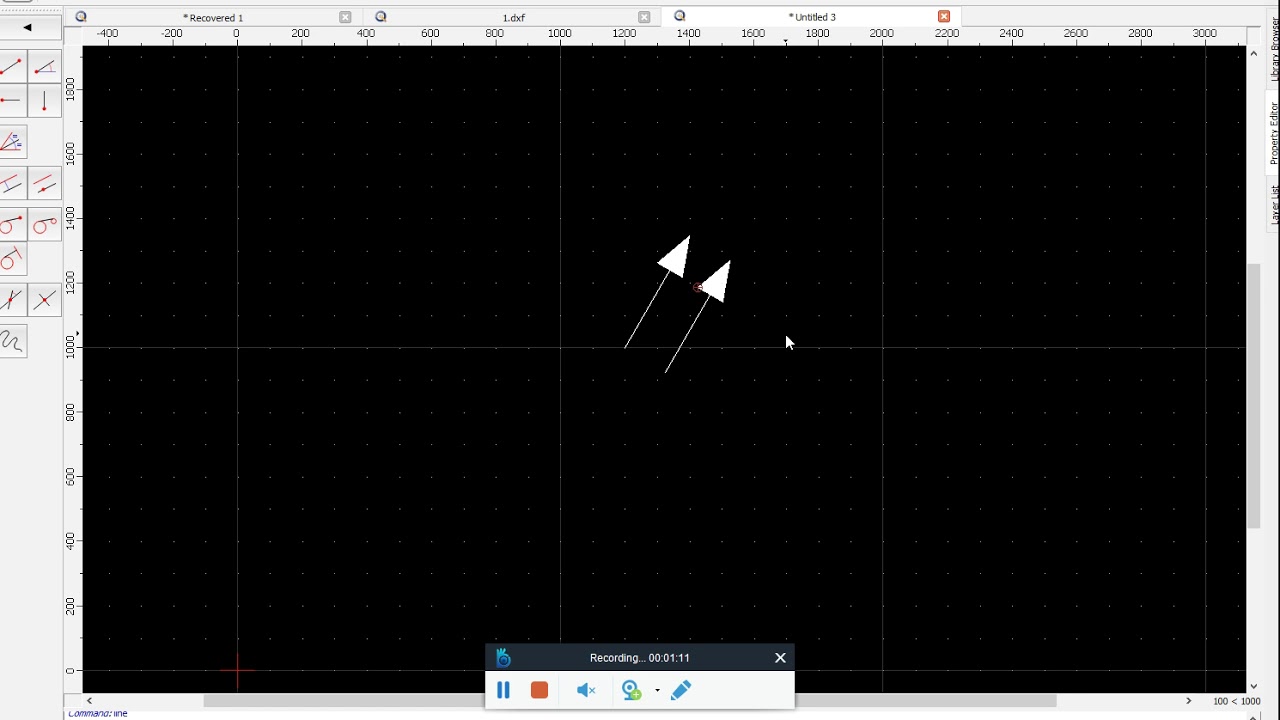Select the Angle Bisector line tool
The image size is (1280, 720).
coord(12,143)
